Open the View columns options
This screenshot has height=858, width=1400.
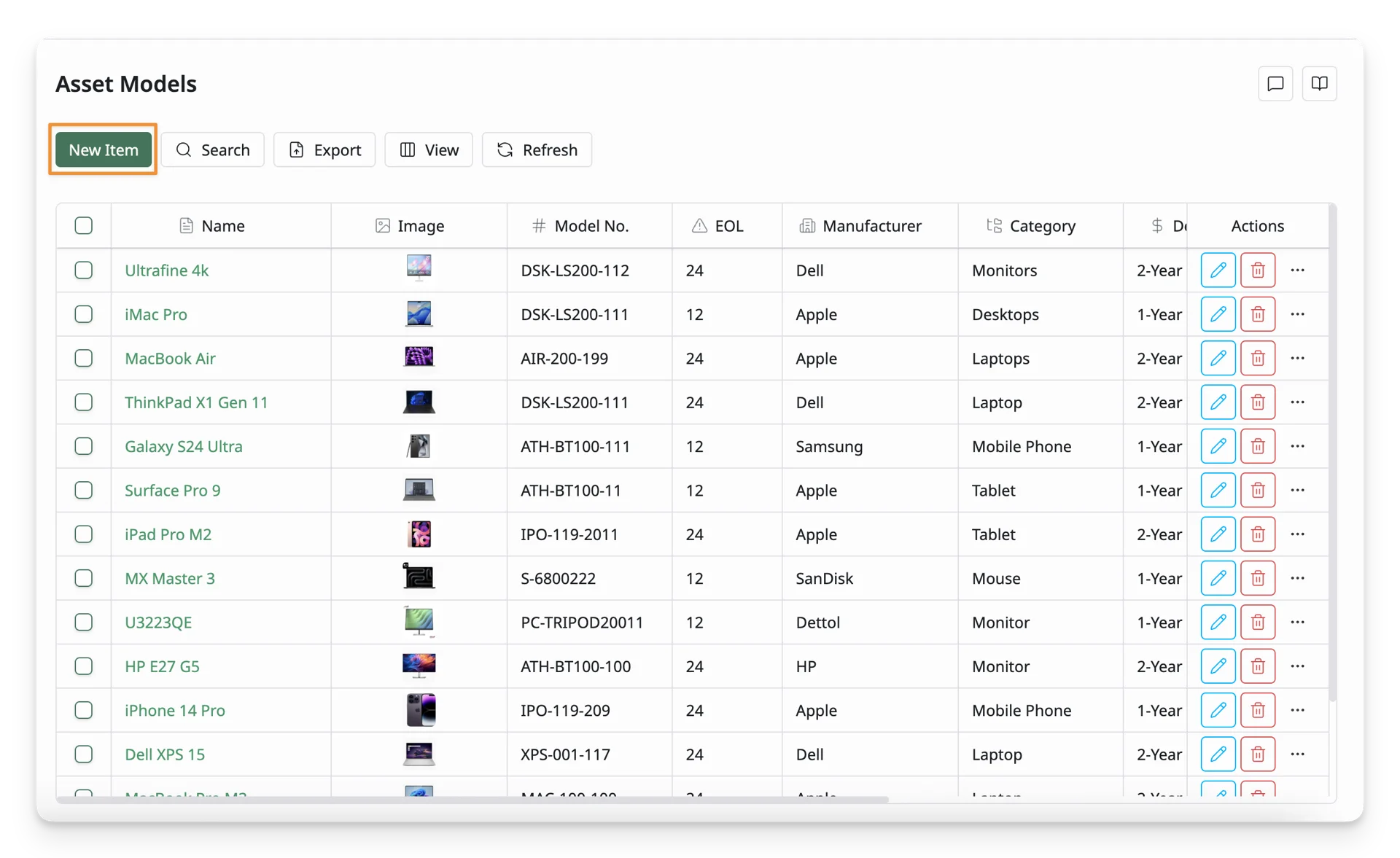pos(429,149)
